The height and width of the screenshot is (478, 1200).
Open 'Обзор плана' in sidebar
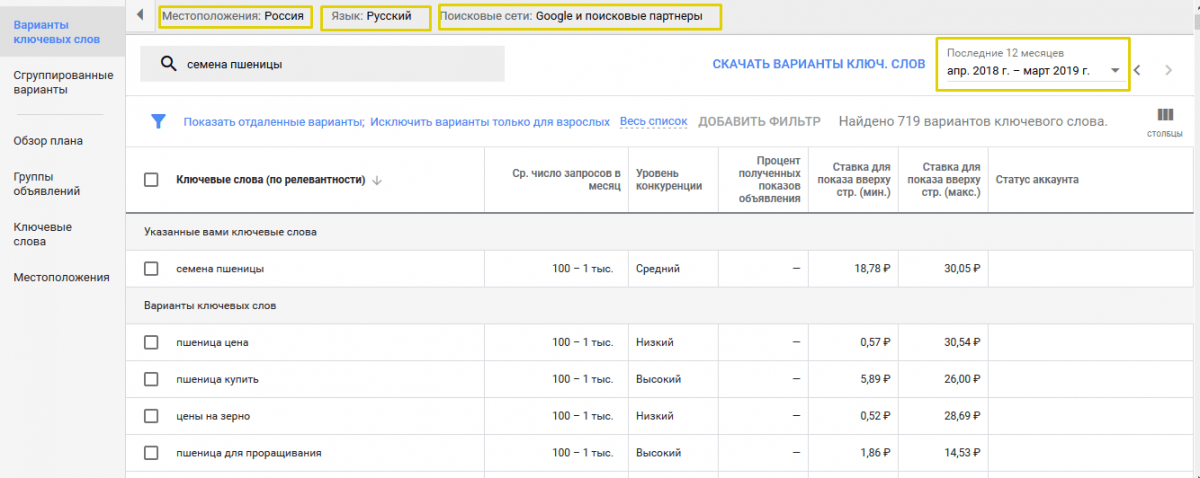tap(48, 140)
